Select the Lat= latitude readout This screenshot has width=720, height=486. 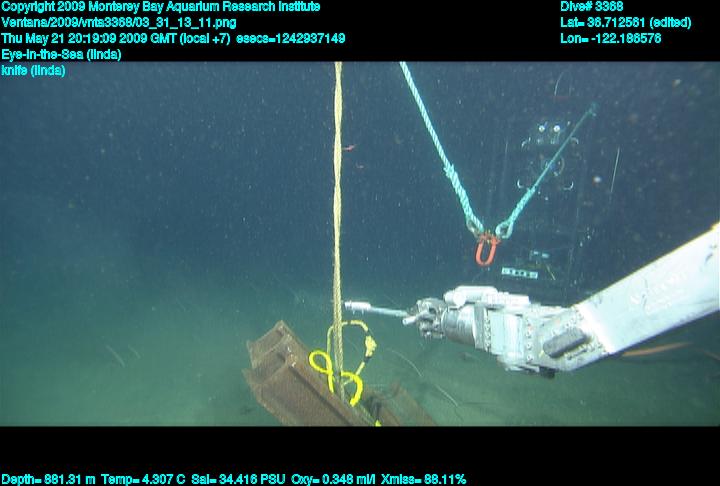(x=624, y=22)
